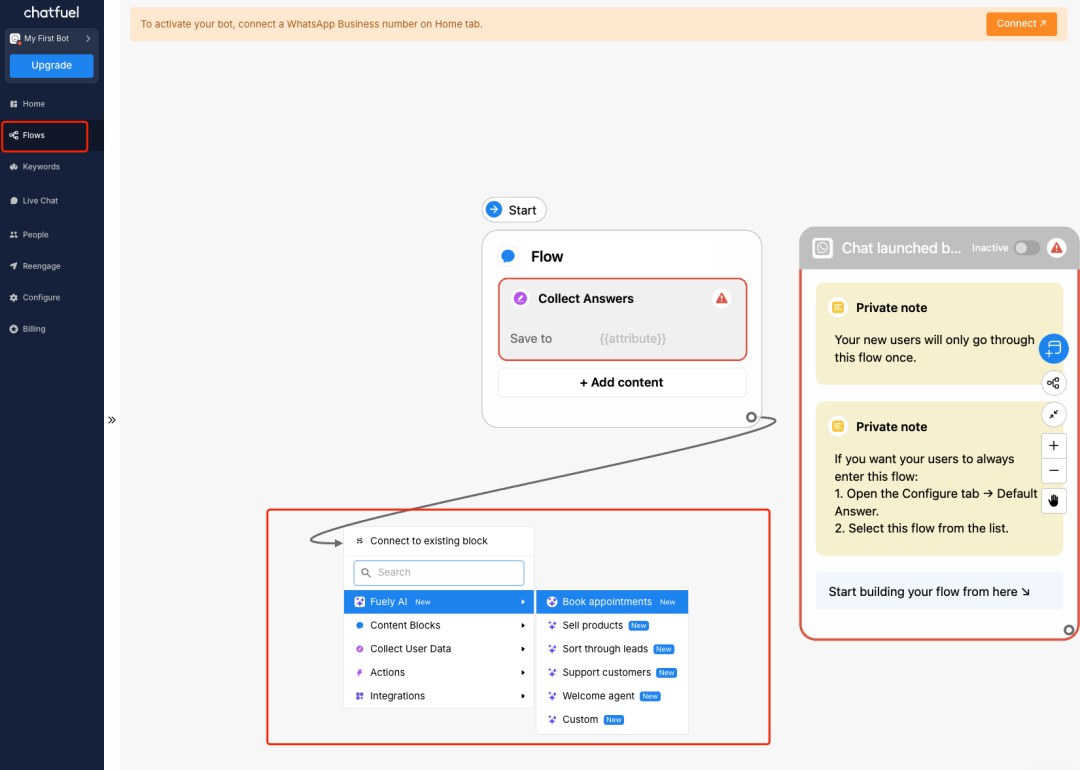This screenshot has width=1080, height=770.
Task: Click the Flow block chat bubble icon
Action: [x=508, y=256]
